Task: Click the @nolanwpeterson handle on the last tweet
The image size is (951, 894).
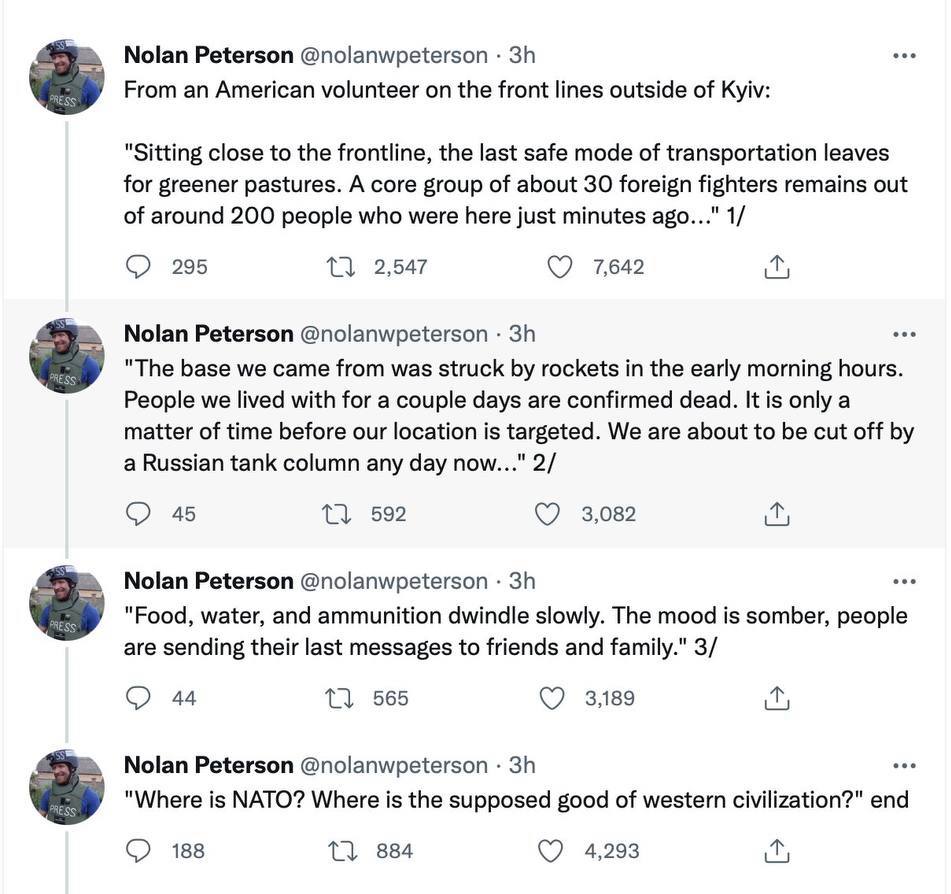Action: tap(394, 765)
